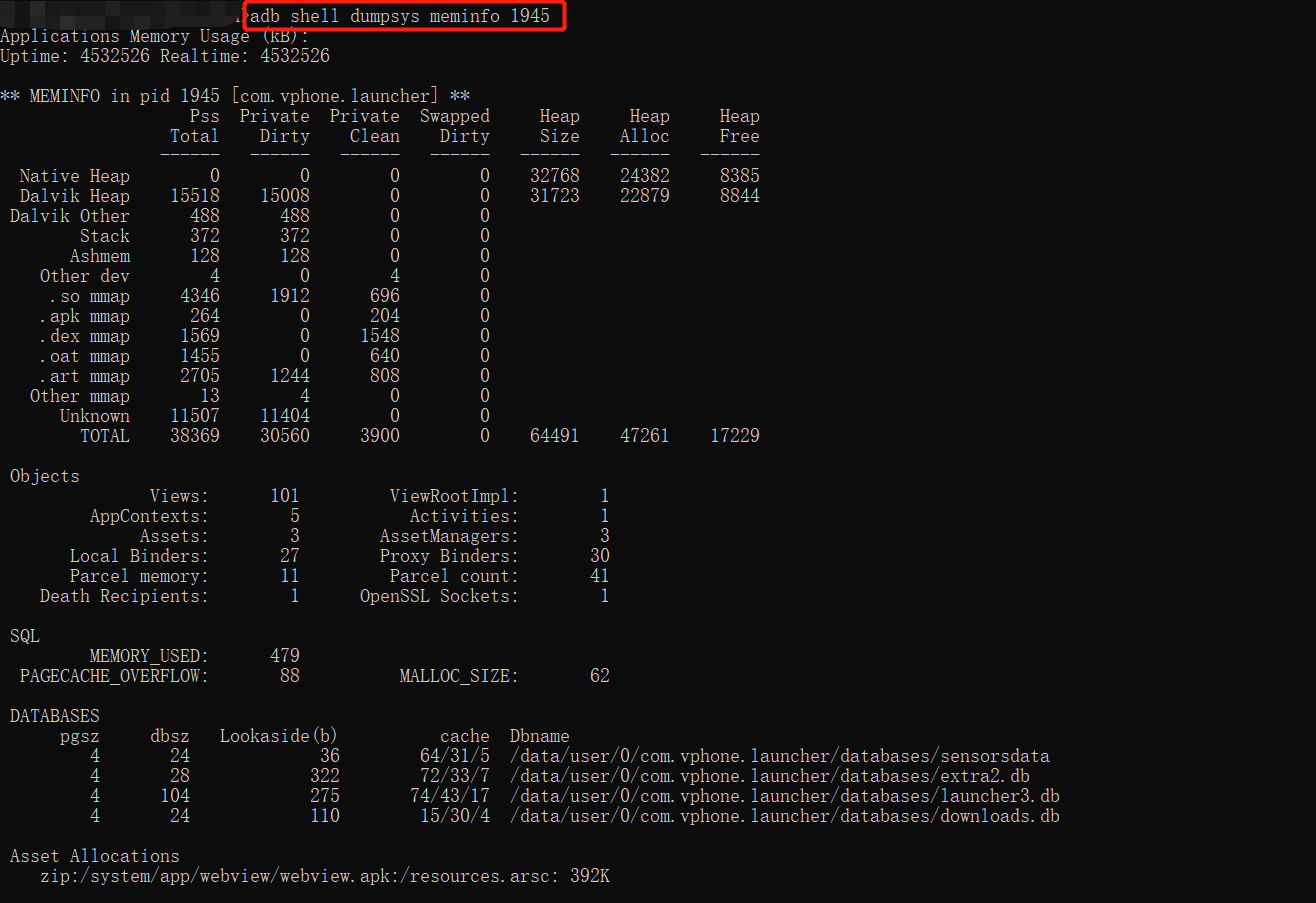Click the "MEMINFO in pid 1945 [com.vphone.launcher]" line
Screen dimensions: 1316x903
(235, 96)
